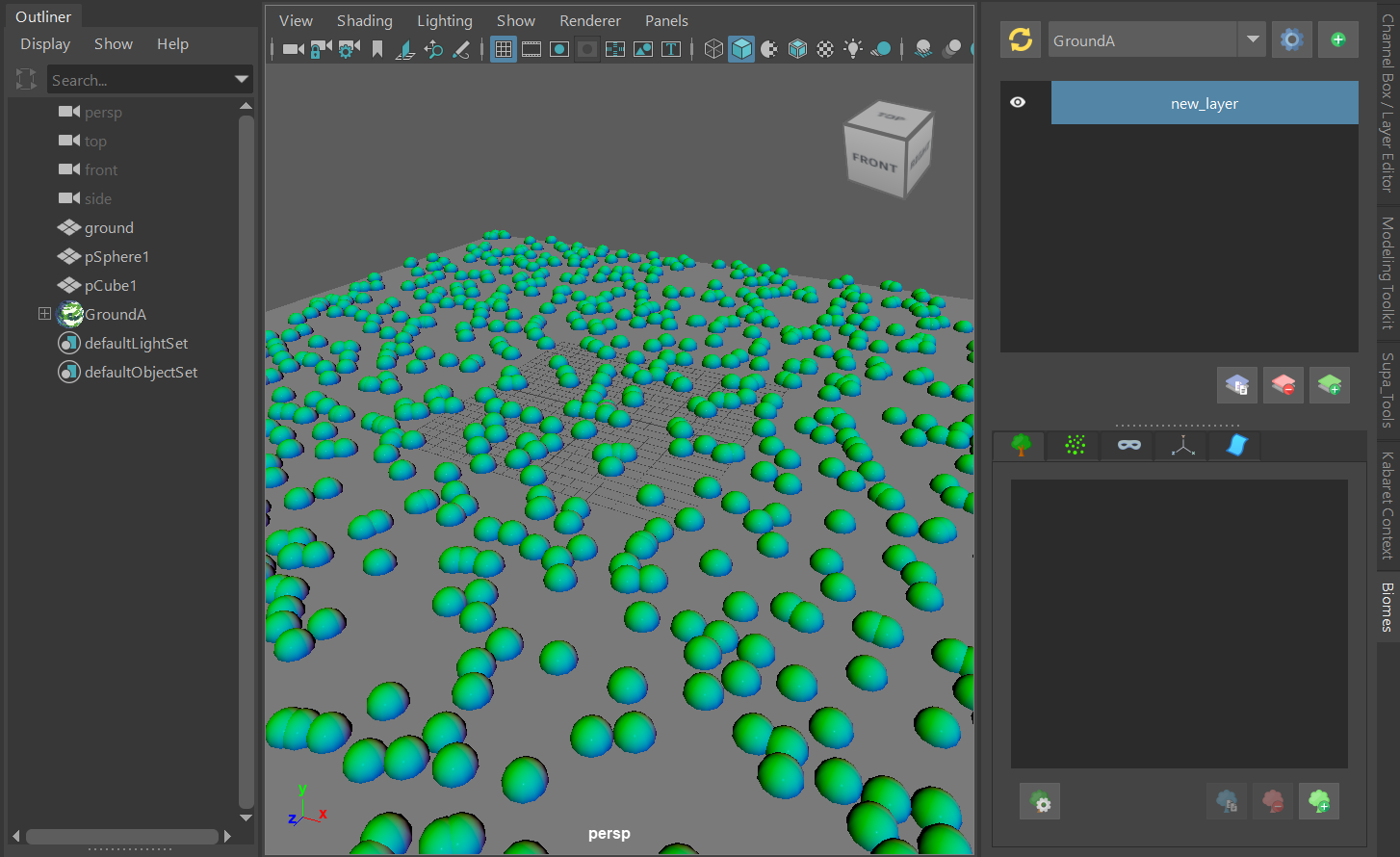Click the Outliner search field

coord(140,80)
